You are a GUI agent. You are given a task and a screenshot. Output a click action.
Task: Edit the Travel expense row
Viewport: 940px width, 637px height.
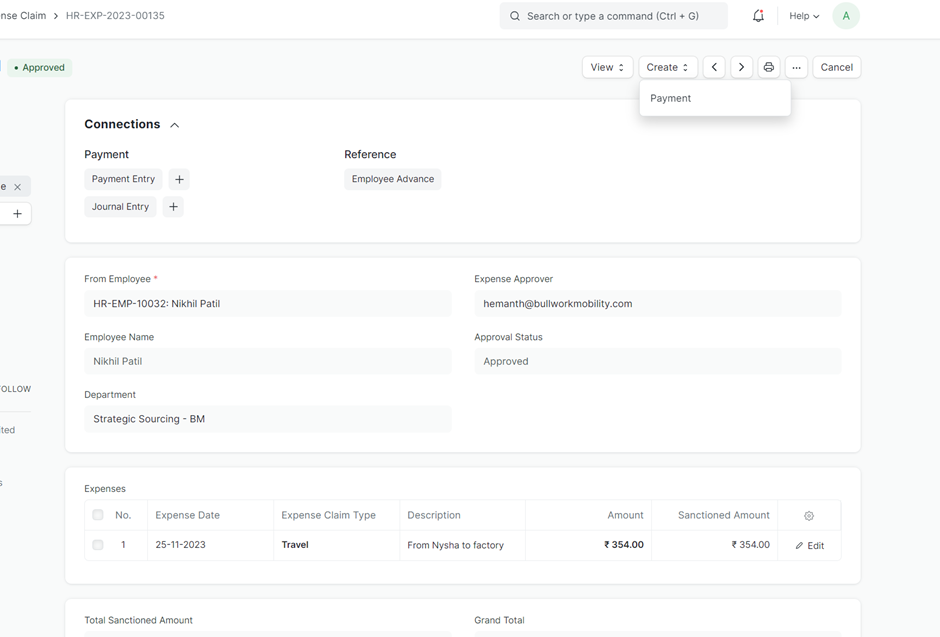click(810, 546)
